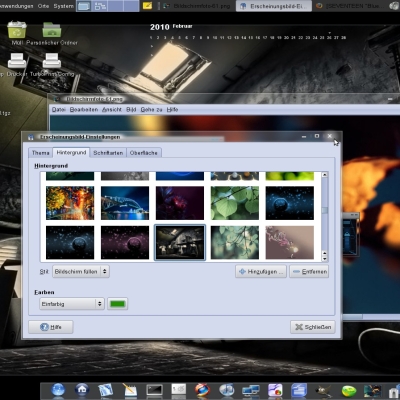Click the Hinzufügen button
This screenshot has height=400, width=400.
point(261,272)
